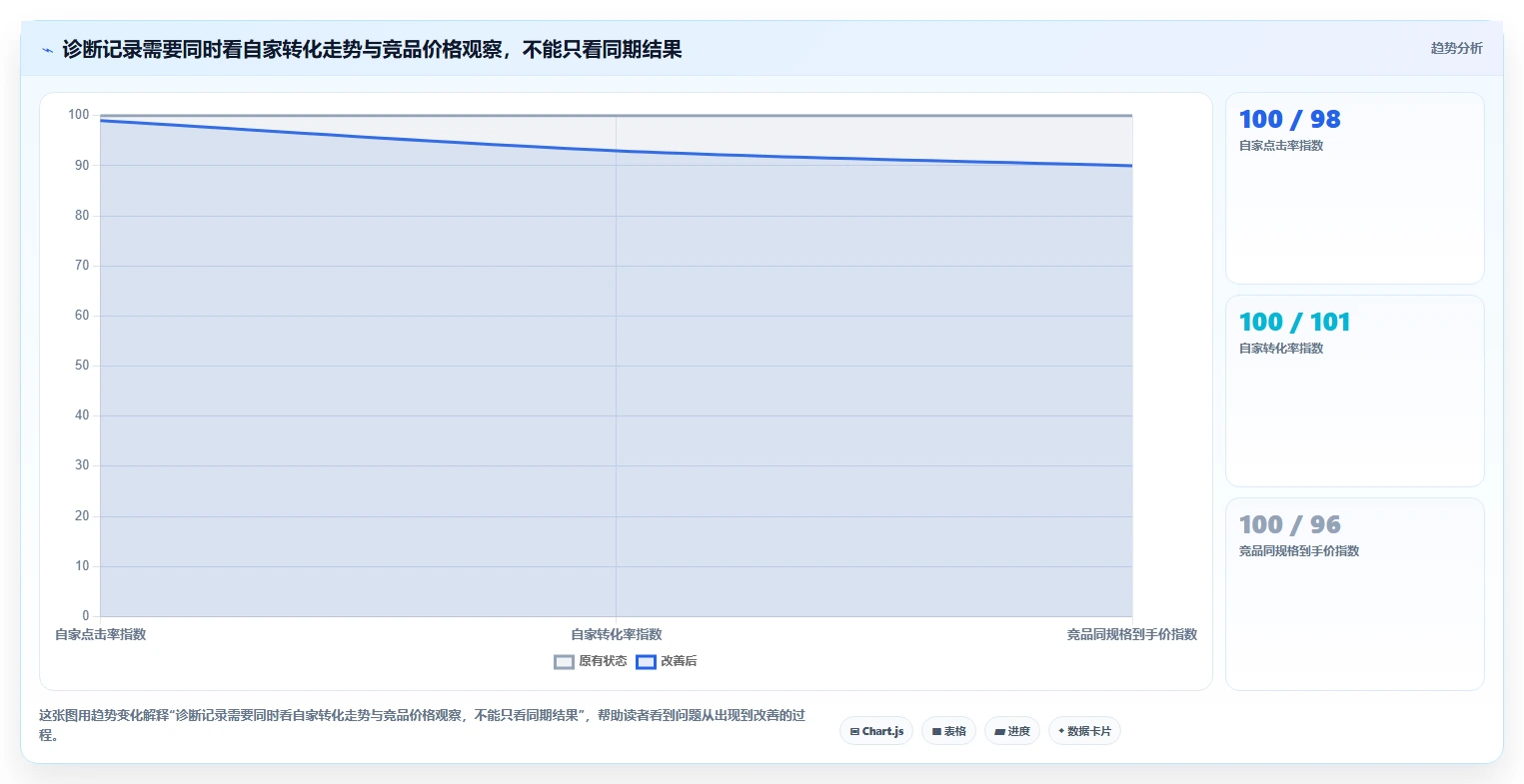Select the 表格 tag chip
Image resolution: width=1524 pixels, height=784 pixels.
click(x=948, y=731)
